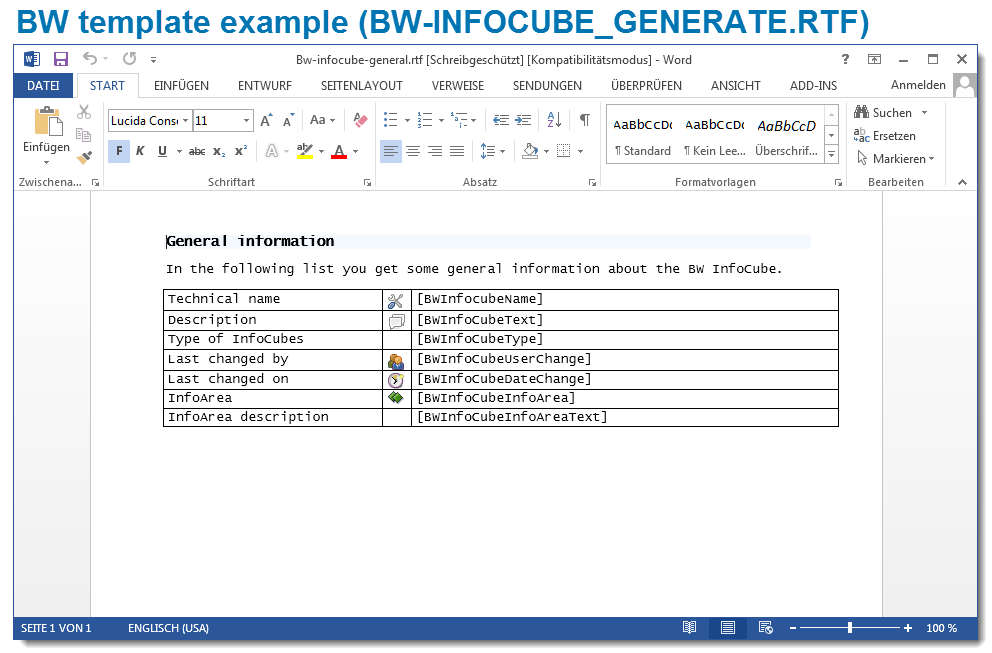Toggle show paragraph marks ¶
This screenshot has width=992, height=653.
(x=585, y=120)
